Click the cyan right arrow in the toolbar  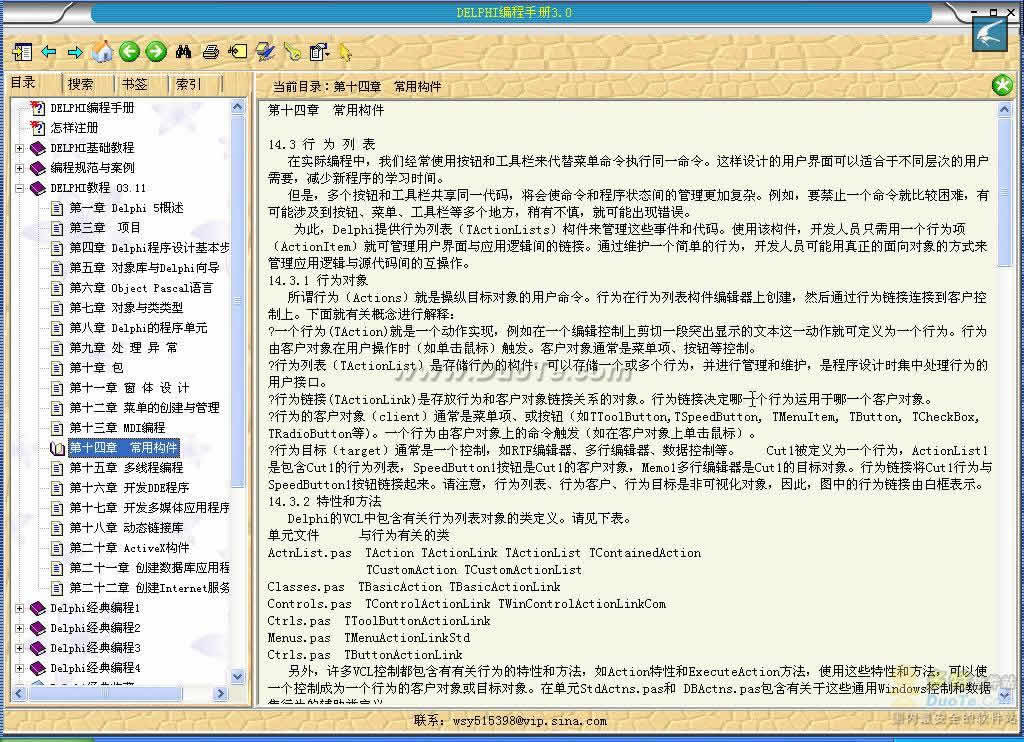pyautogui.click(x=75, y=52)
